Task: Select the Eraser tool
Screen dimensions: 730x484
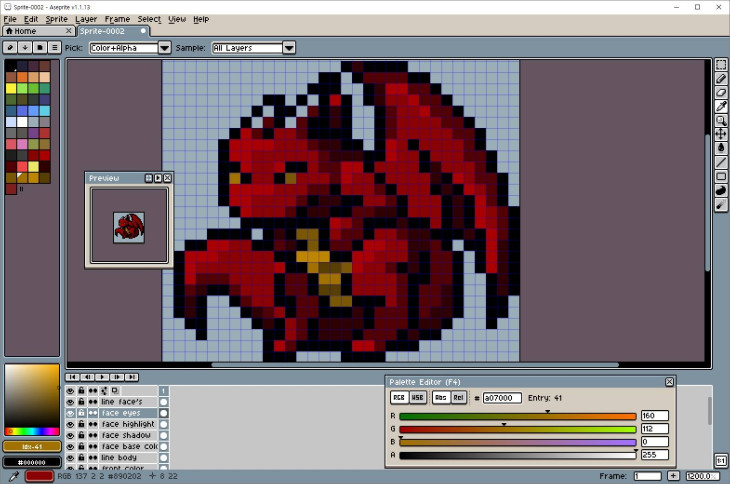Action: click(x=721, y=93)
